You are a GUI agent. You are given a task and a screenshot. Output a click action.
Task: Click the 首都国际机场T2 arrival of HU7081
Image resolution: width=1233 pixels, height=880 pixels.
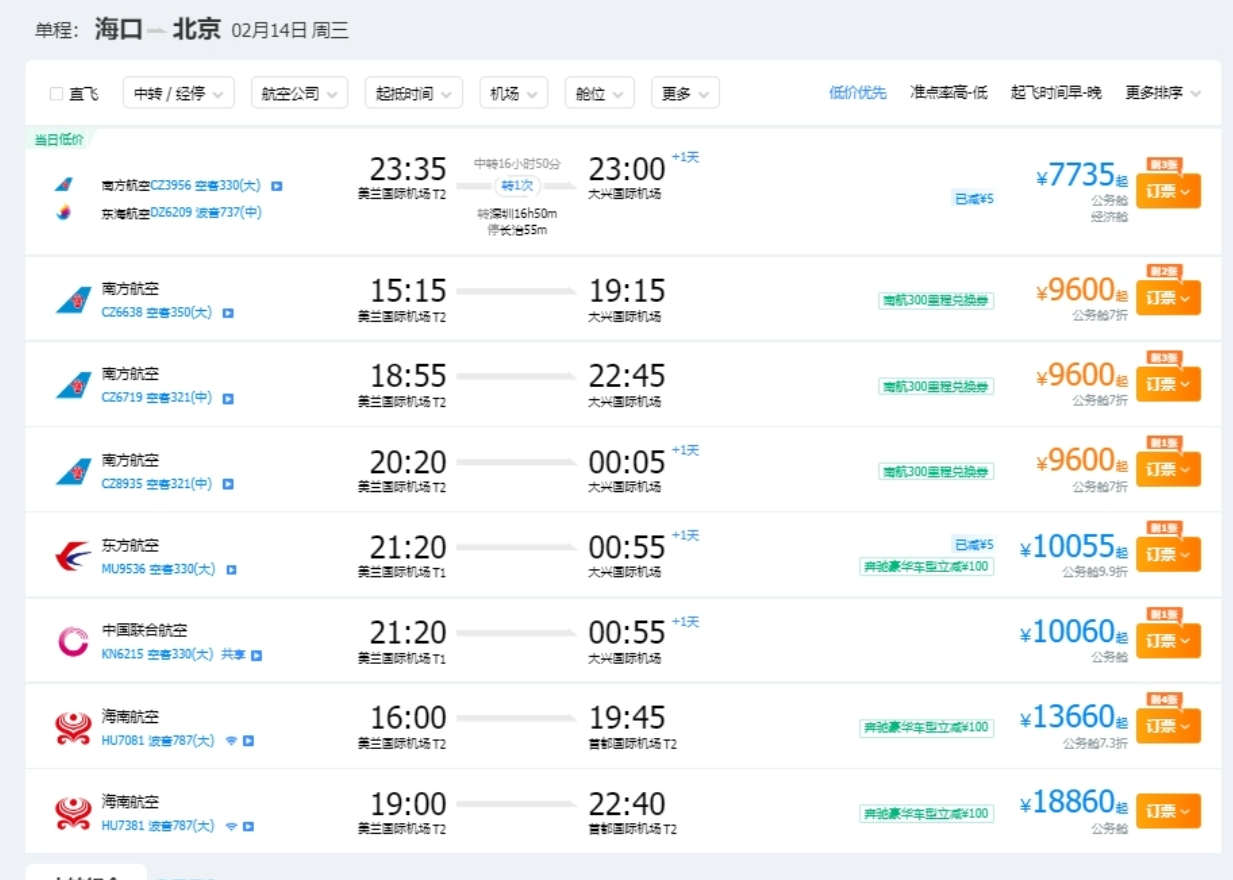coord(632,744)
